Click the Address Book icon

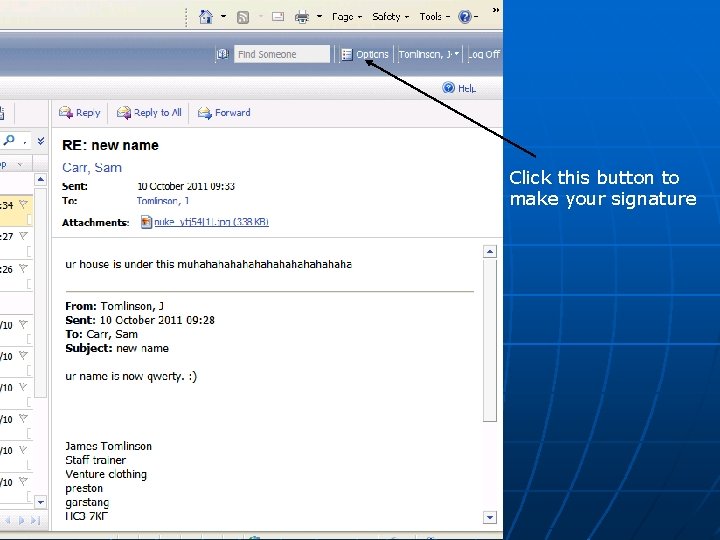pyautogui.click(x=223, y=54)
